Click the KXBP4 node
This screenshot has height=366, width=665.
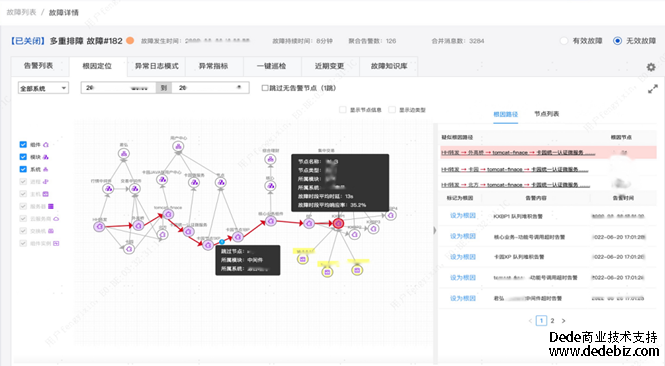(x=391, y=215)
